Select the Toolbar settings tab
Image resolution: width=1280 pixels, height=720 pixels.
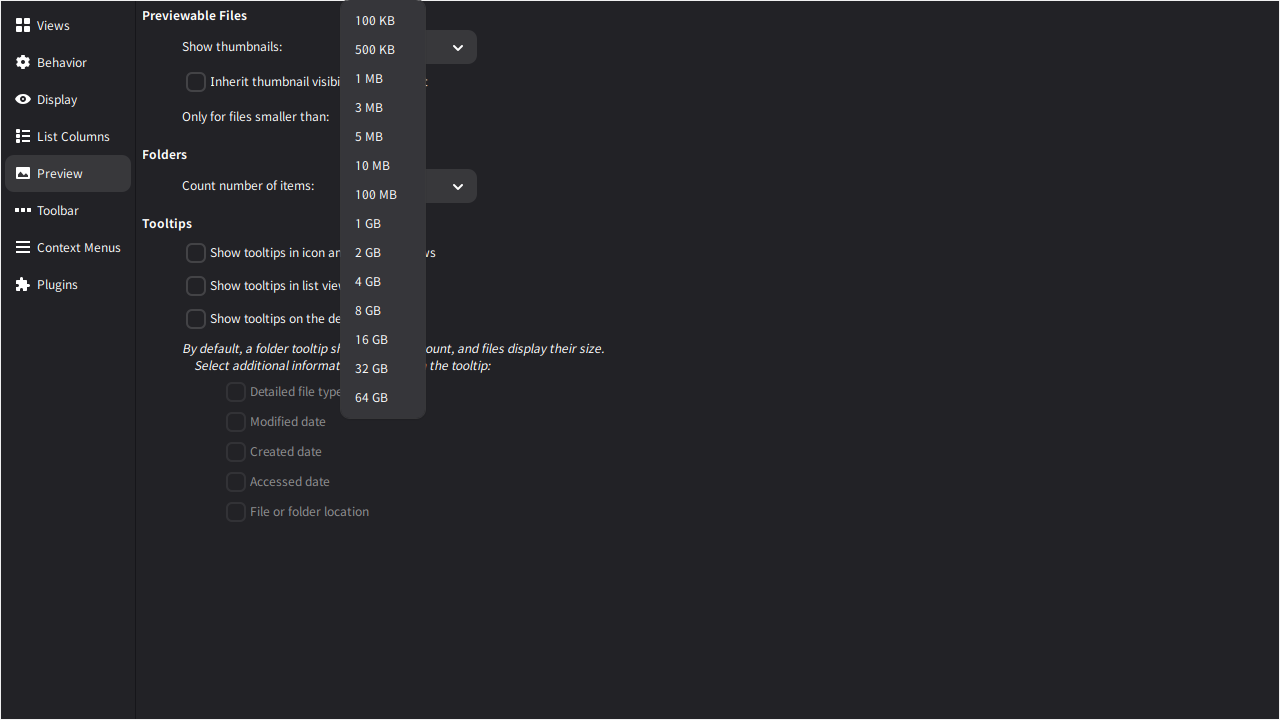(68, 210)
